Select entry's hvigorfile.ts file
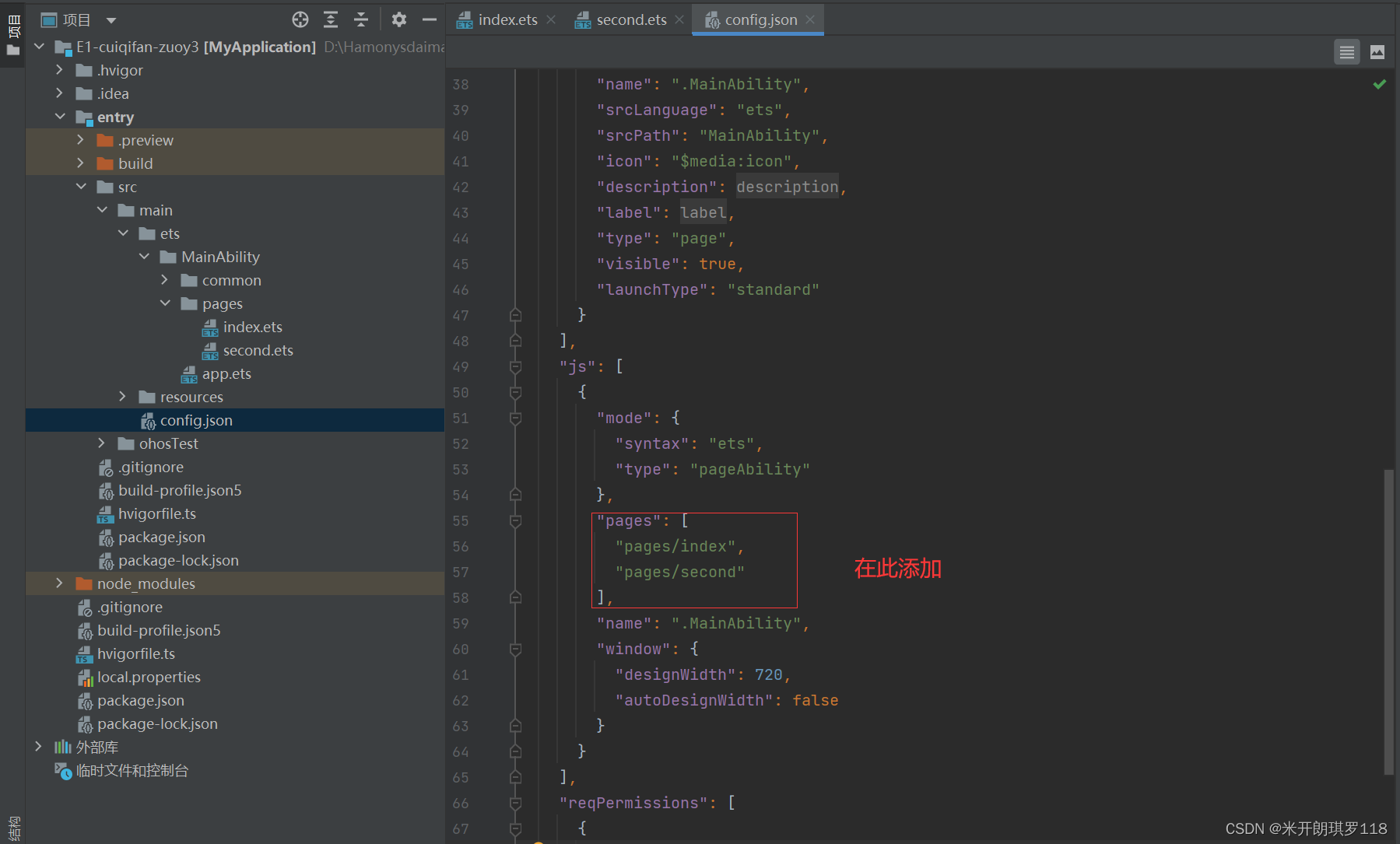The height and width of the screenshot is (844, 1400). (x=156, y=514)
